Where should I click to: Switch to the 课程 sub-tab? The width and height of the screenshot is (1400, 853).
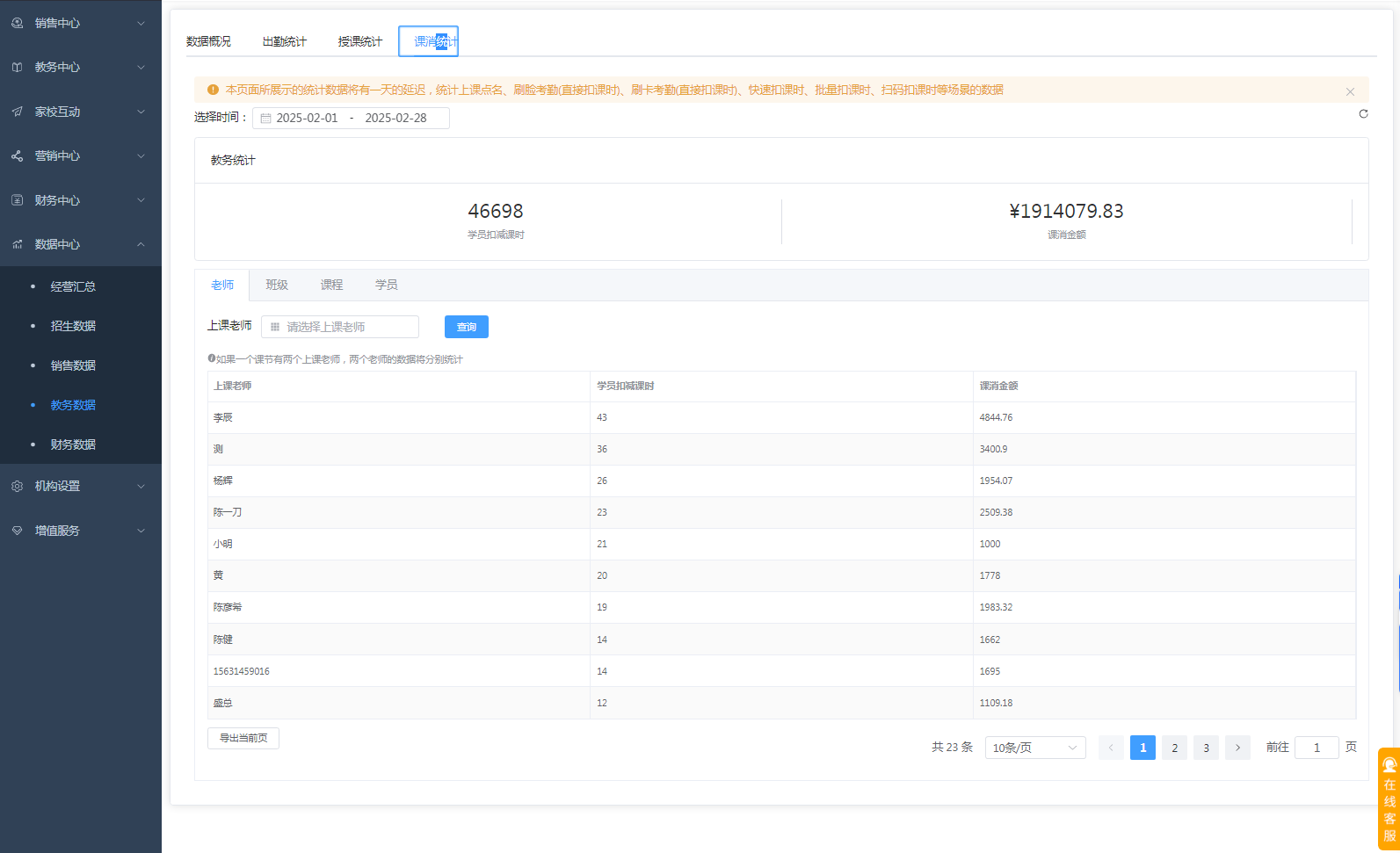331,285
